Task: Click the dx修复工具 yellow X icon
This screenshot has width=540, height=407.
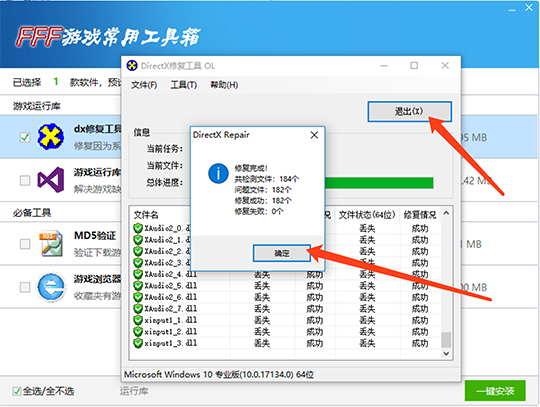Action: pyautogui.click(x=51, y=136)
